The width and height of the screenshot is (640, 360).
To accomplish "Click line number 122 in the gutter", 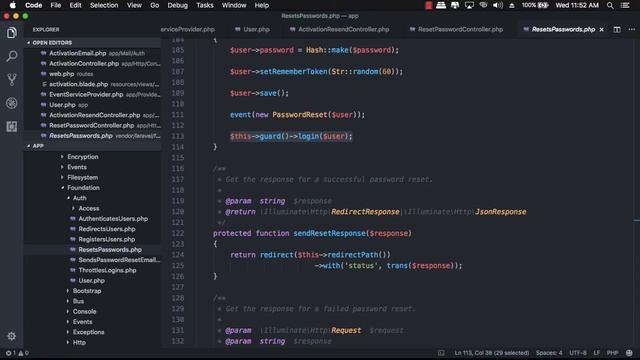I will pos(178,233).
